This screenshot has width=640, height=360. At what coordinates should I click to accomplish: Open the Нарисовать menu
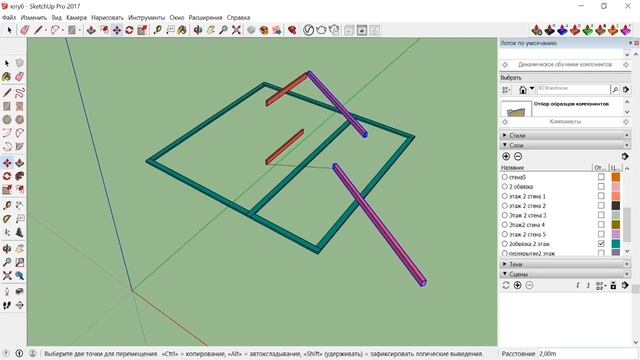(x=107, y=18)
